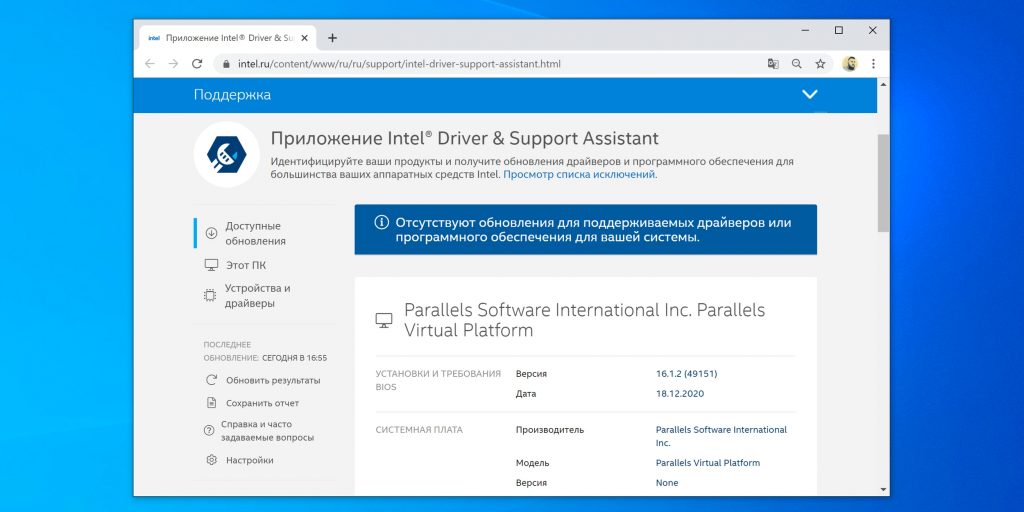This screenshot has width=1024, height=512.
Task: Click the page vertical scrollbar thumb
Action: (x=883, y=183)
